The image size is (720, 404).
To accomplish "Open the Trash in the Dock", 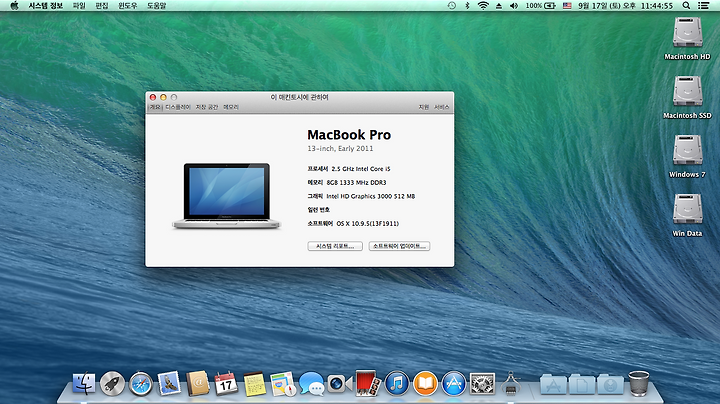I will click(x=639, y=384).
